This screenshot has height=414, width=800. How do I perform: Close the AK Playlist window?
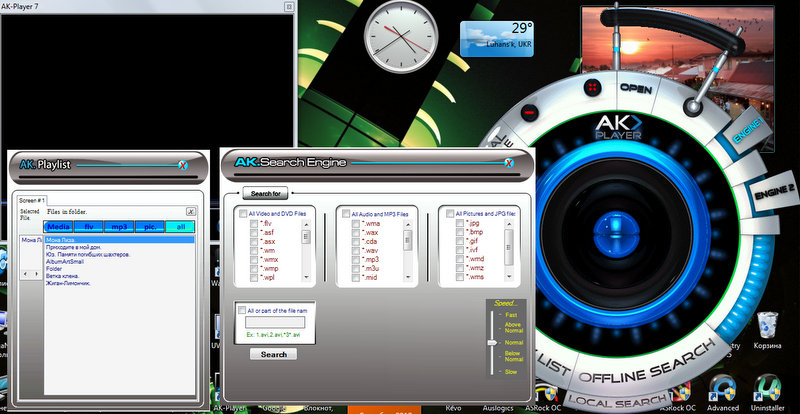pyautogui.click(x=183, y=165)
